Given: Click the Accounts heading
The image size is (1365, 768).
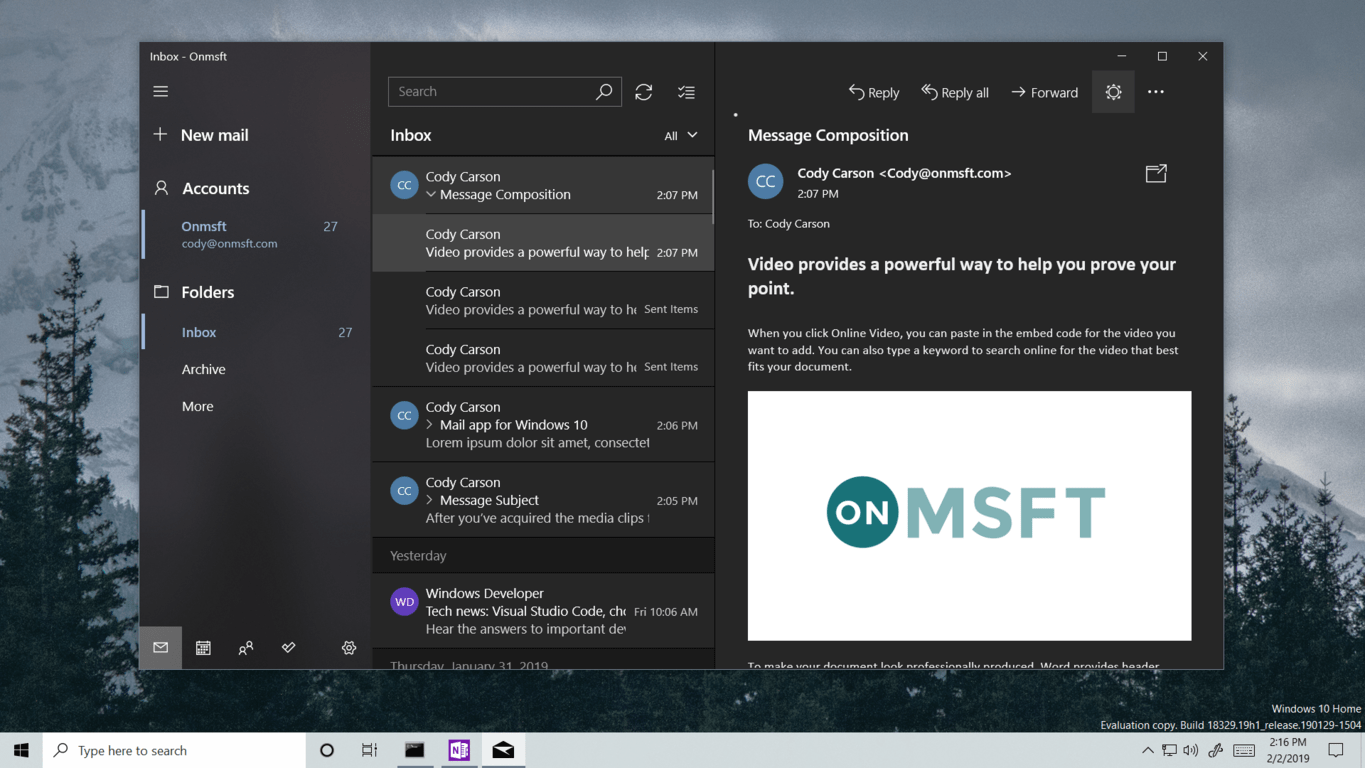Looking at the screenshot, I should pos(215,188).
